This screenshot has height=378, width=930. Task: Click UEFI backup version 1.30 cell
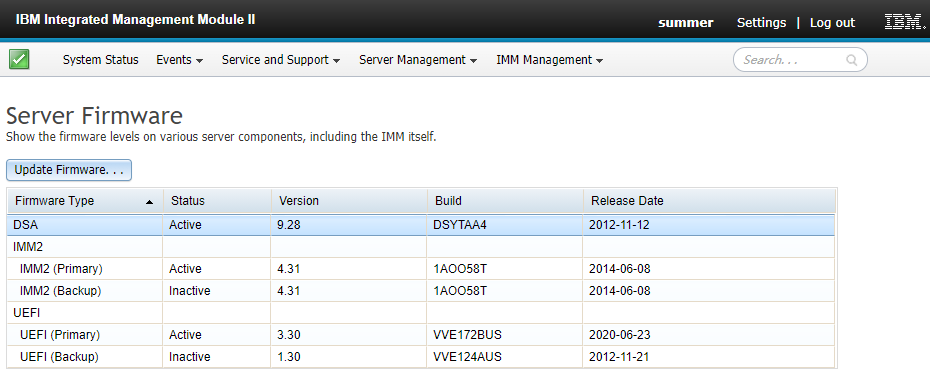tap(289, 357)
